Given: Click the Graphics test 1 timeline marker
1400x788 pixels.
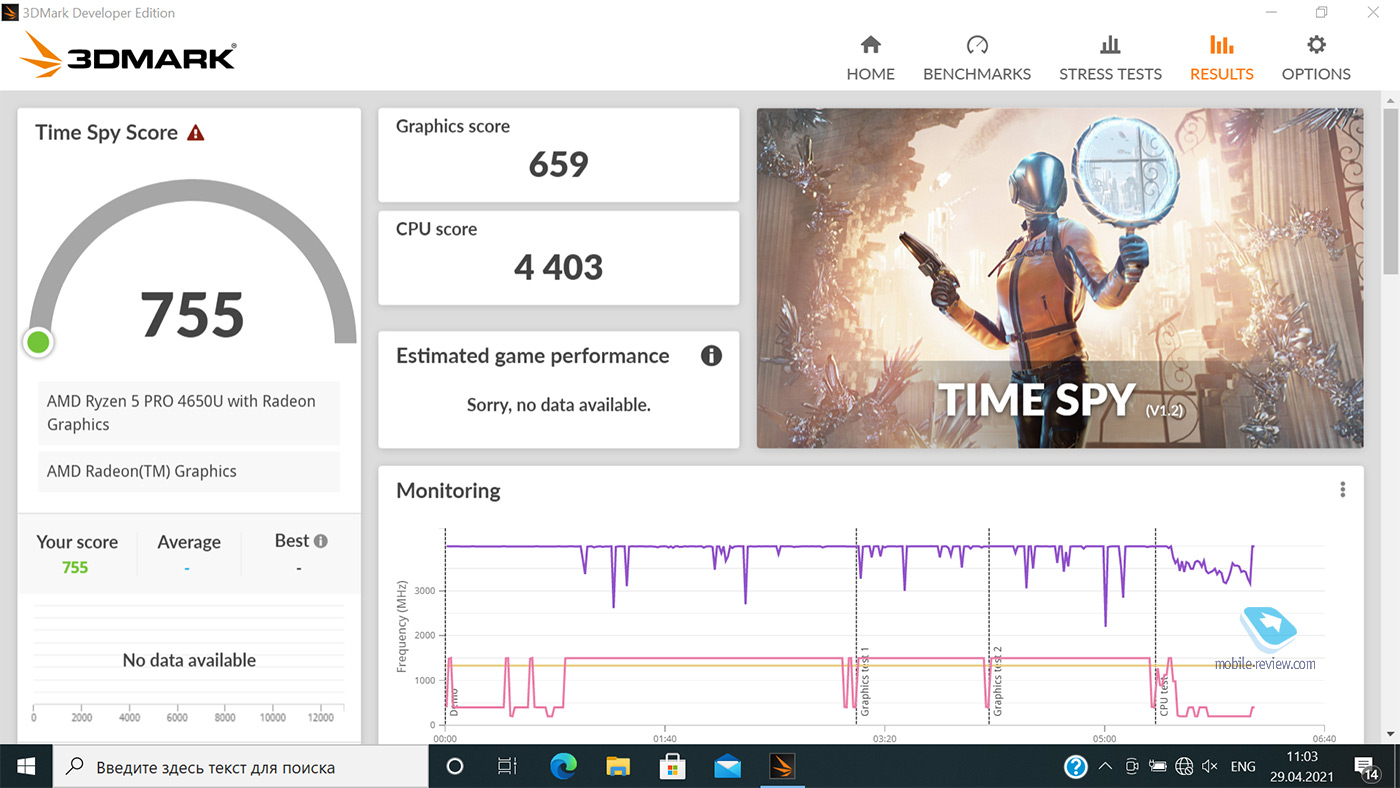Looking at the screenshot, I should 866,680.
